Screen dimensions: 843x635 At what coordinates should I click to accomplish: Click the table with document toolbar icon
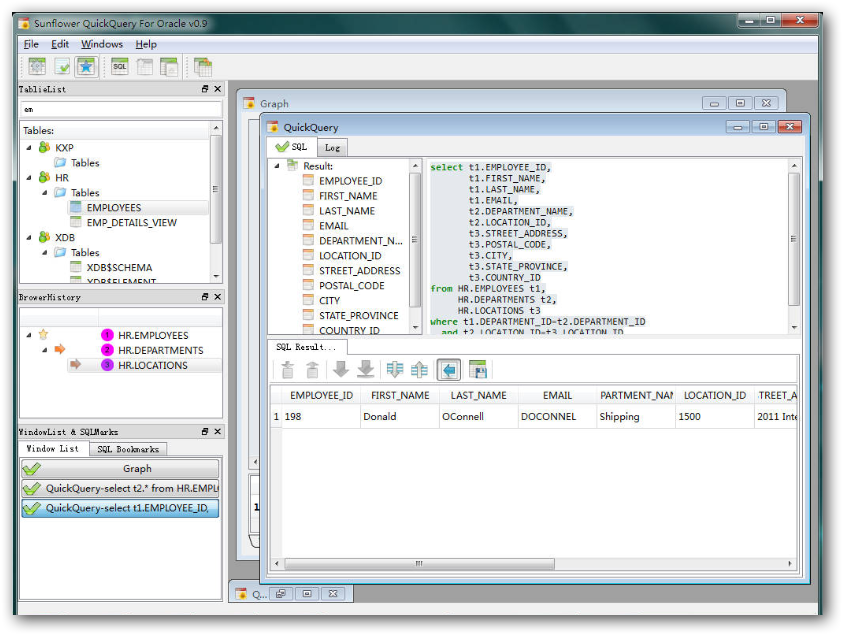tap(169, 67)
